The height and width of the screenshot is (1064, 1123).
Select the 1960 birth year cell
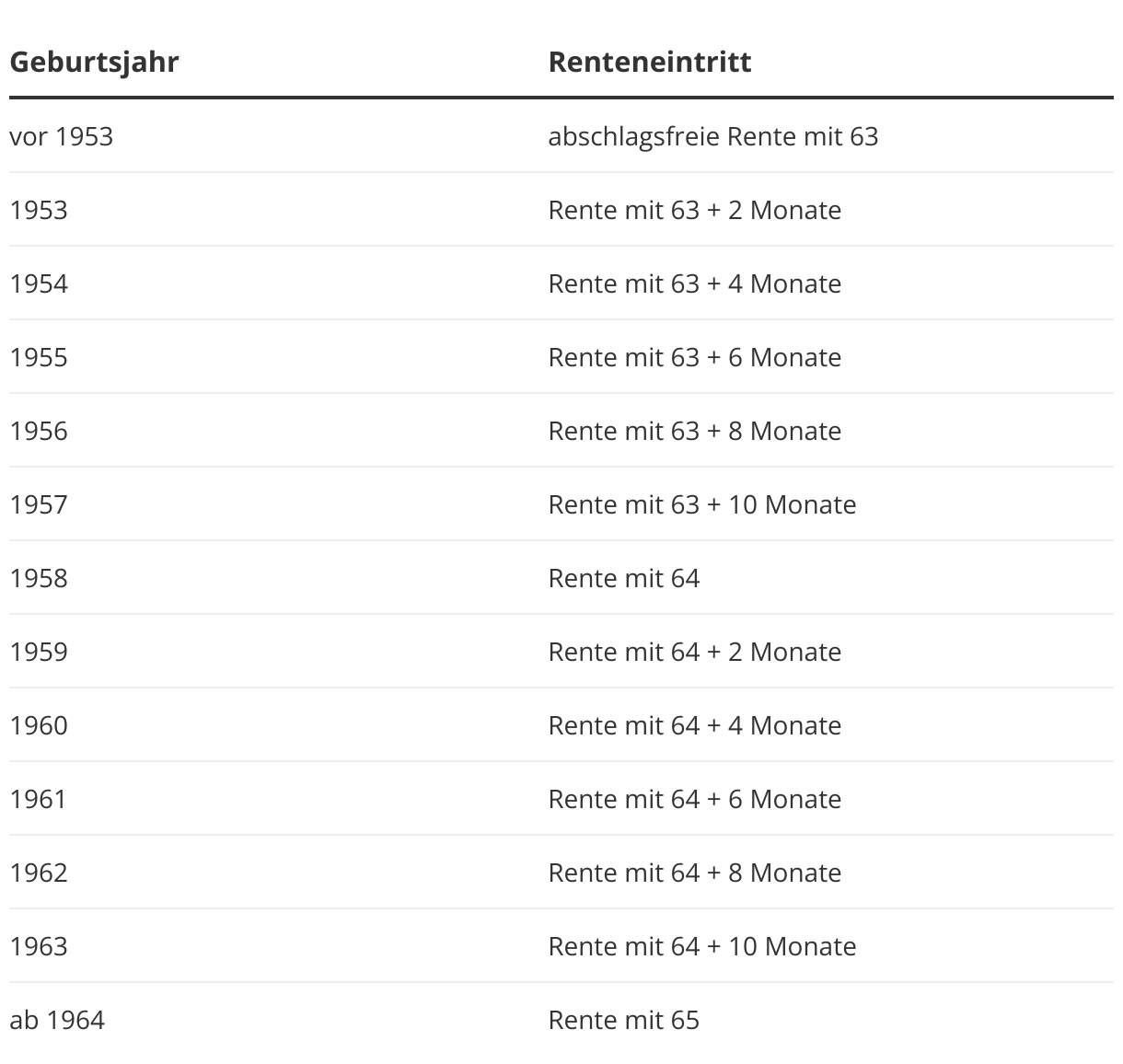pyautogui.click(x=39, y=725)
